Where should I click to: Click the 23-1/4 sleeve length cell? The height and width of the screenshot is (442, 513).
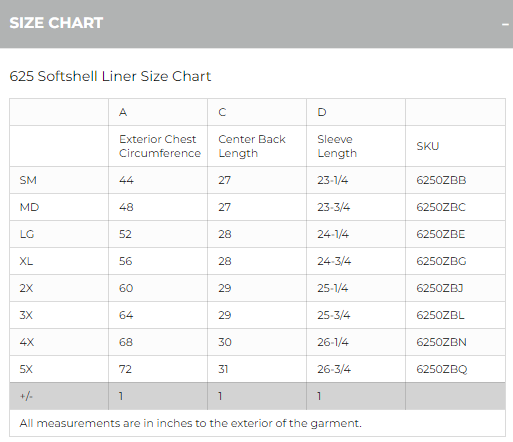tap(332, 180)
